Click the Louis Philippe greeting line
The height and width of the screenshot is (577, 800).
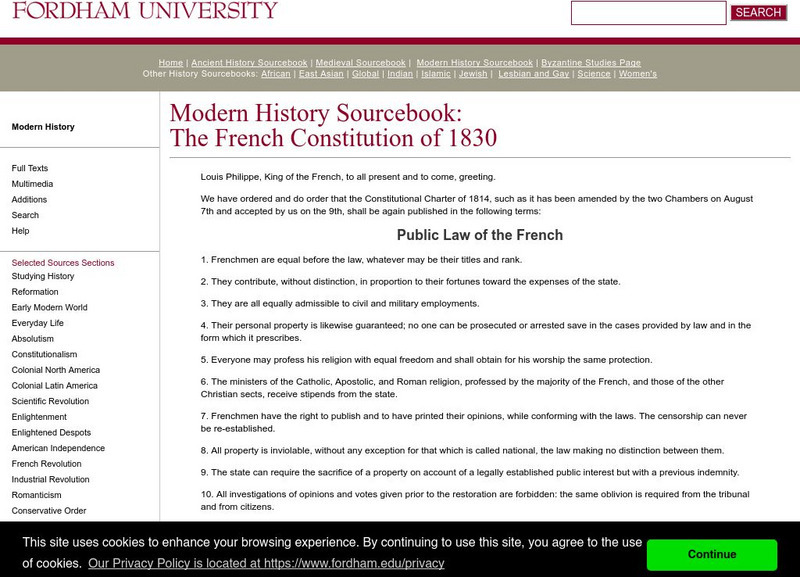tap(348, 177)
